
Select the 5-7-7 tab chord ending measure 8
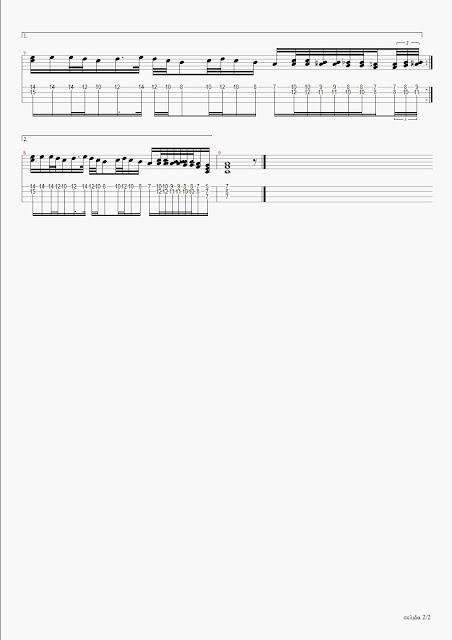pos(207,191)
